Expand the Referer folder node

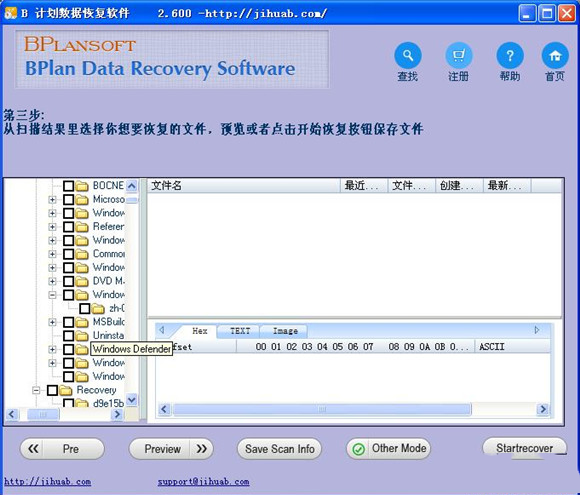(x=52, y=226)
